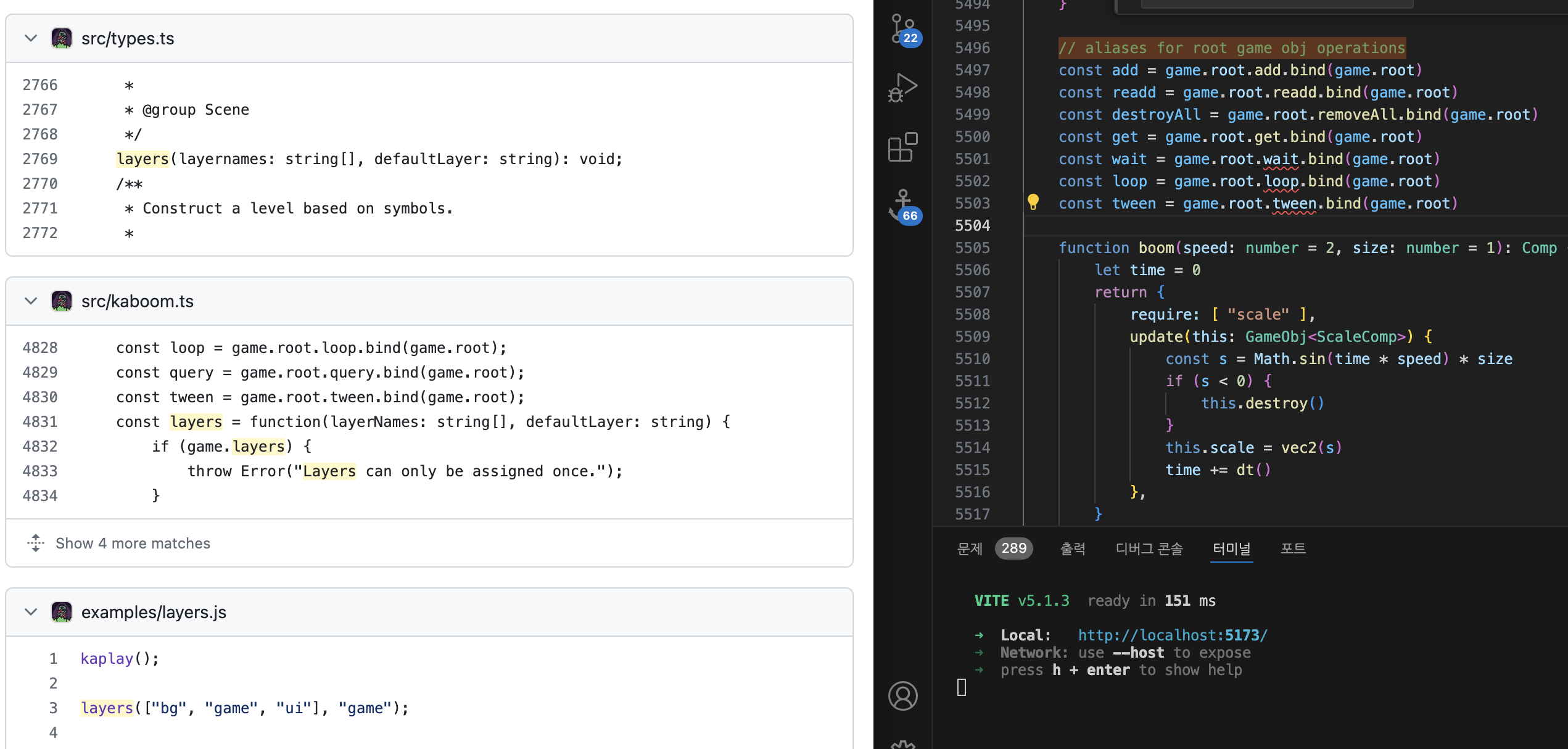The width and height of the screenshot is (1568, 749).
Task: Open the Accounts menu icon
Action: [903, 696]
